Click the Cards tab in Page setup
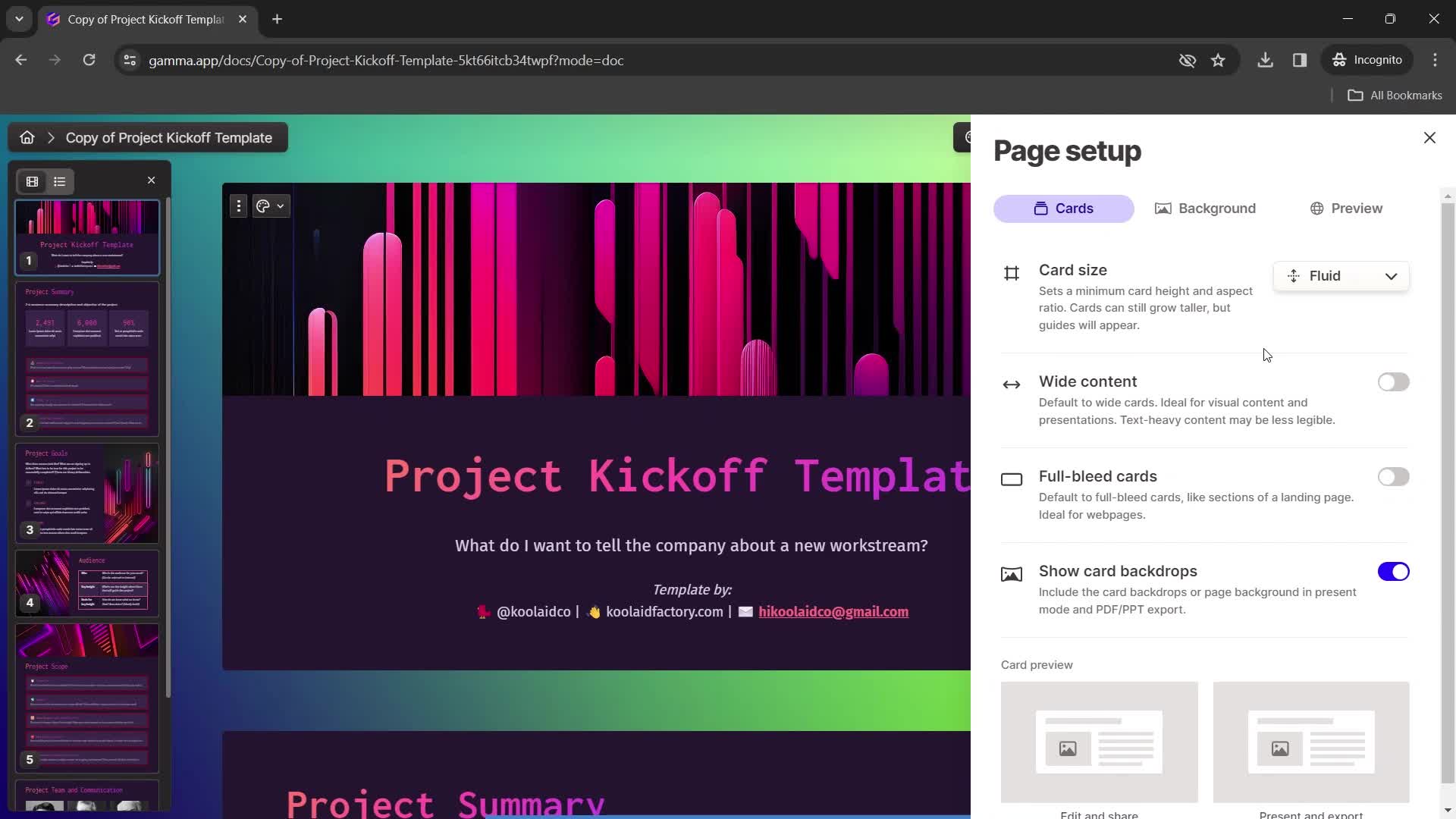1456x819 pixels. (x=1065, y=208)
